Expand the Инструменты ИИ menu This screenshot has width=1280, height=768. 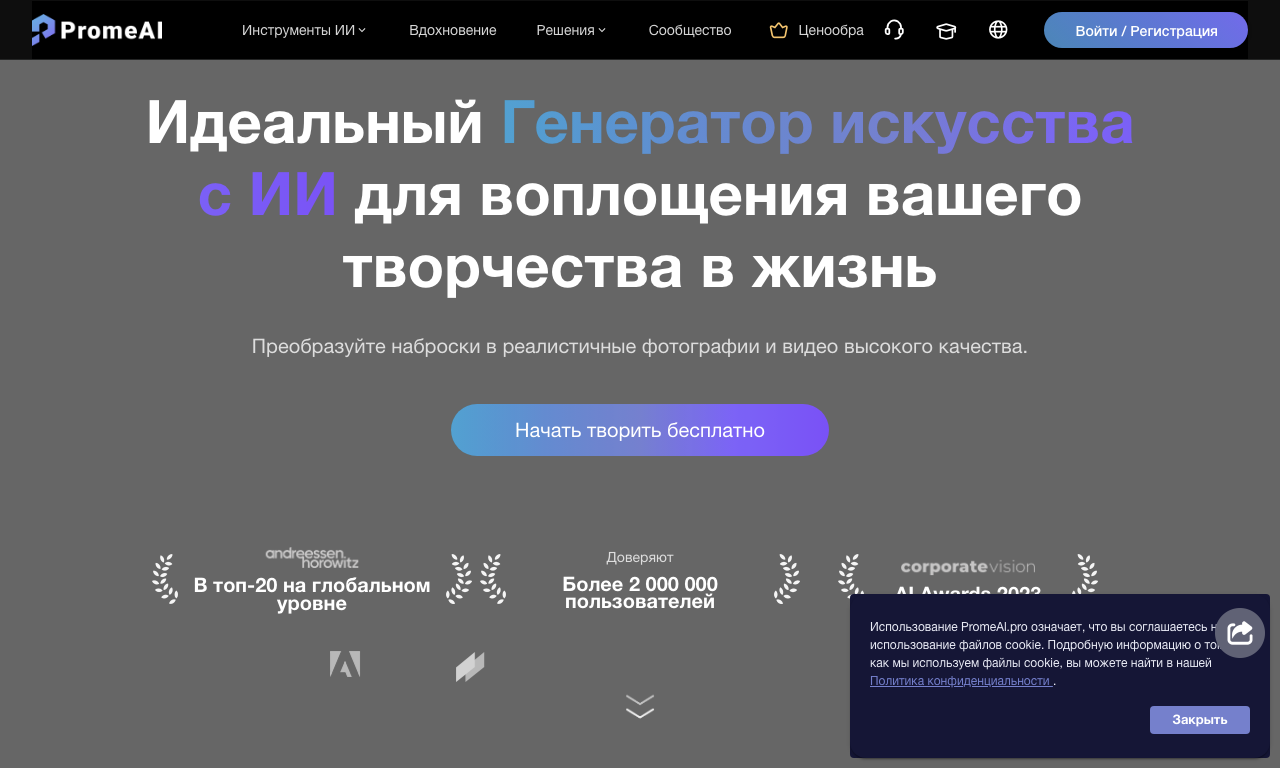(304, 30)
